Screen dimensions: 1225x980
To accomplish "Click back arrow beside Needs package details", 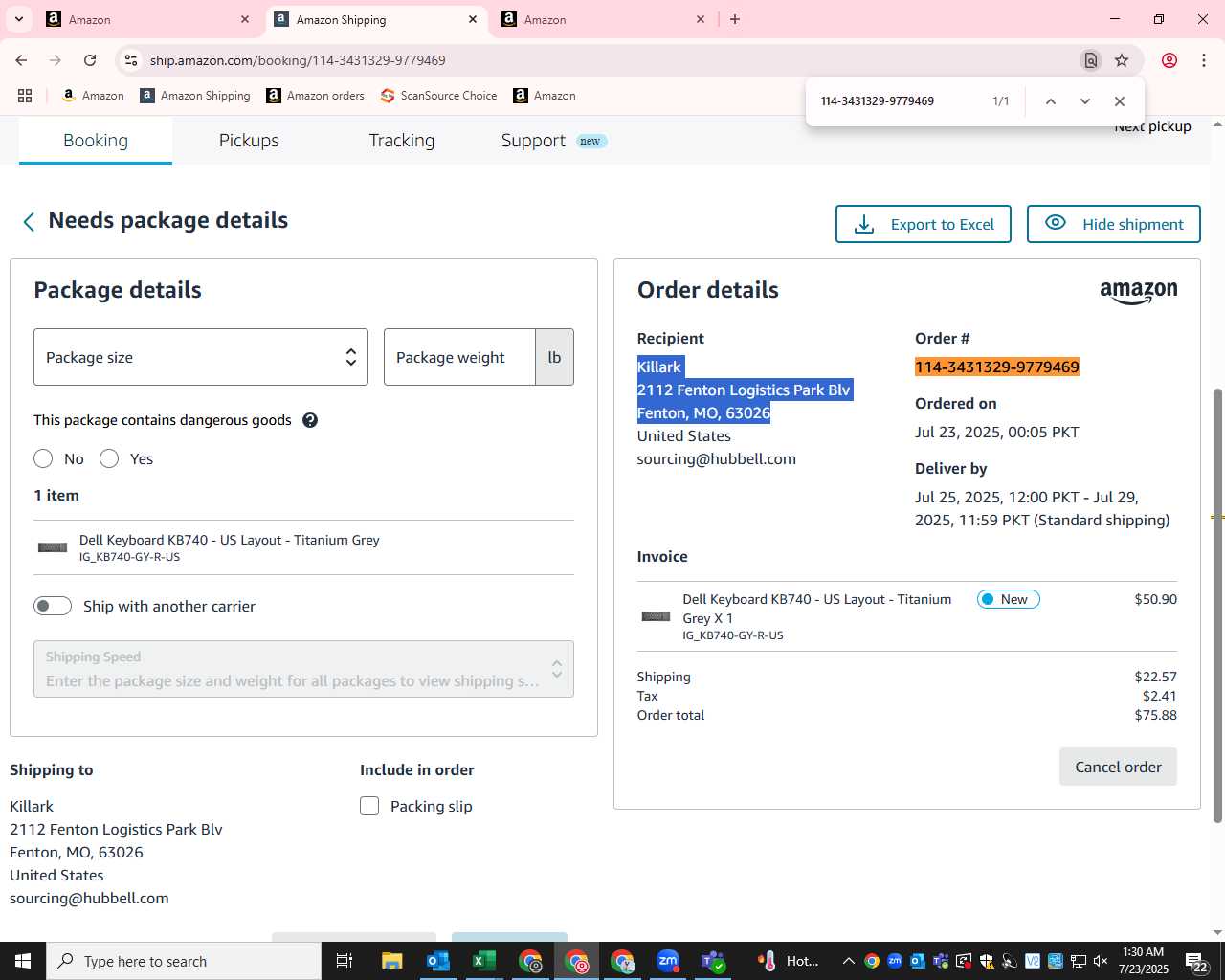I will (x=29, y=222).
